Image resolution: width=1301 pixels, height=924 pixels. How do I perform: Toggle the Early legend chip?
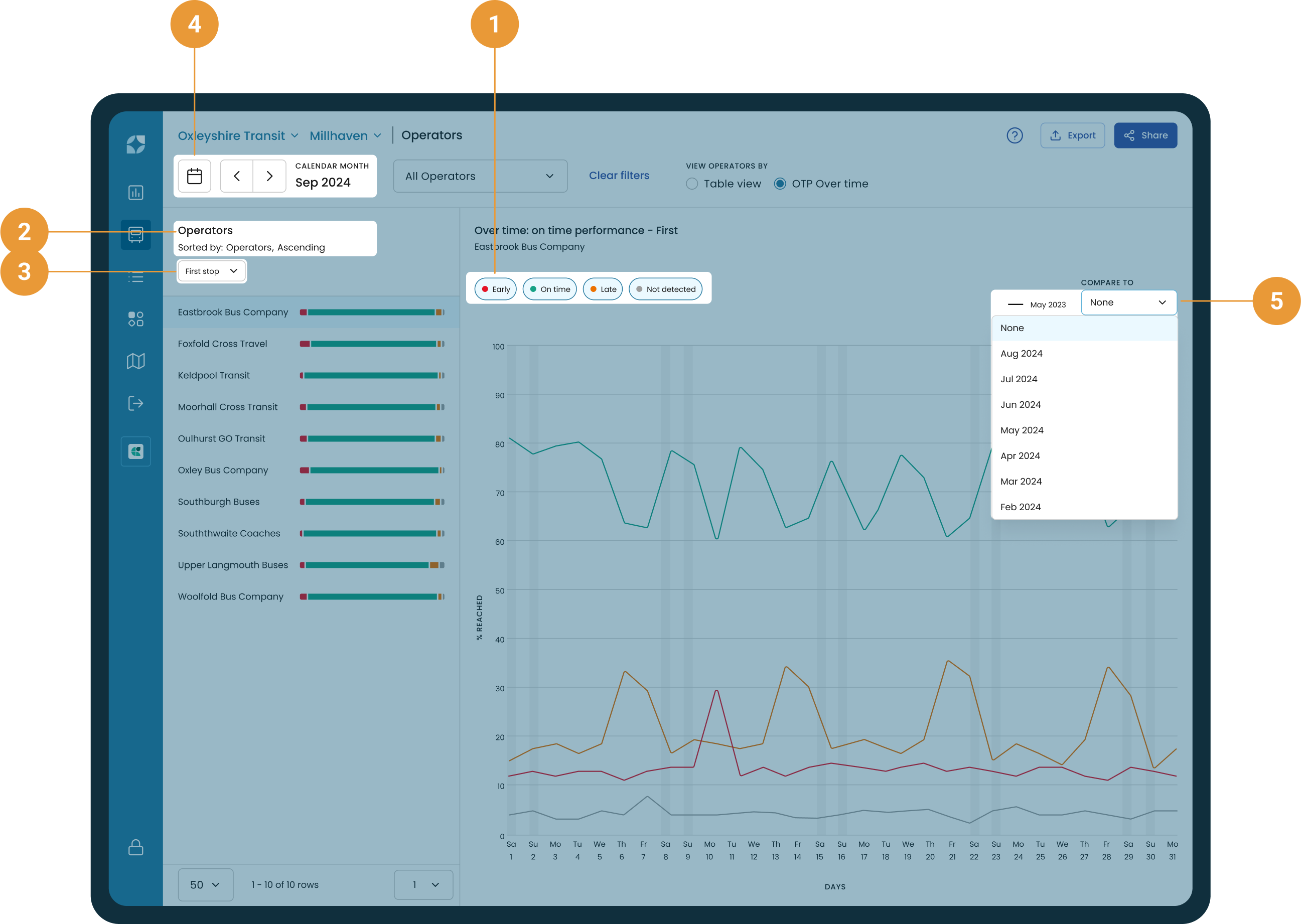pos(496,289)
